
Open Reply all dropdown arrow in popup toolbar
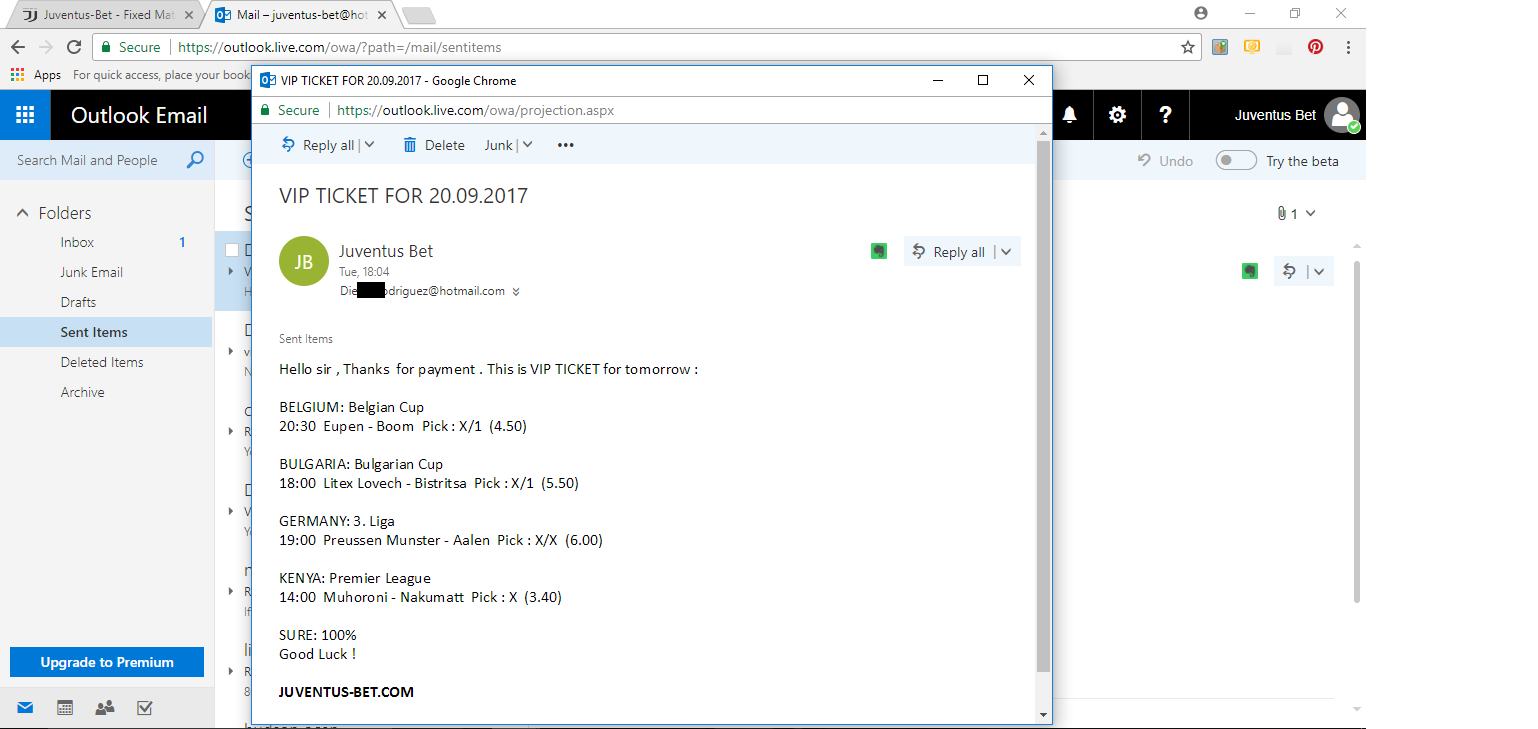369,145
